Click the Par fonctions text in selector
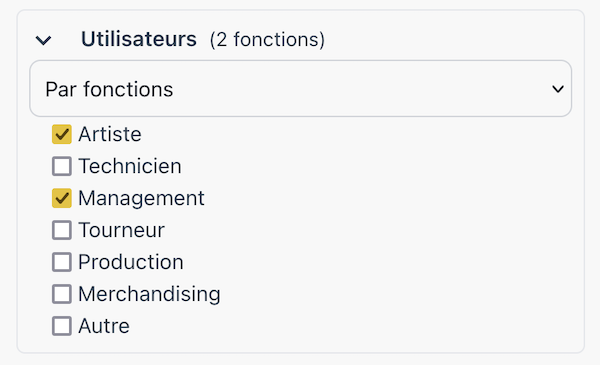 click(109, 89)
